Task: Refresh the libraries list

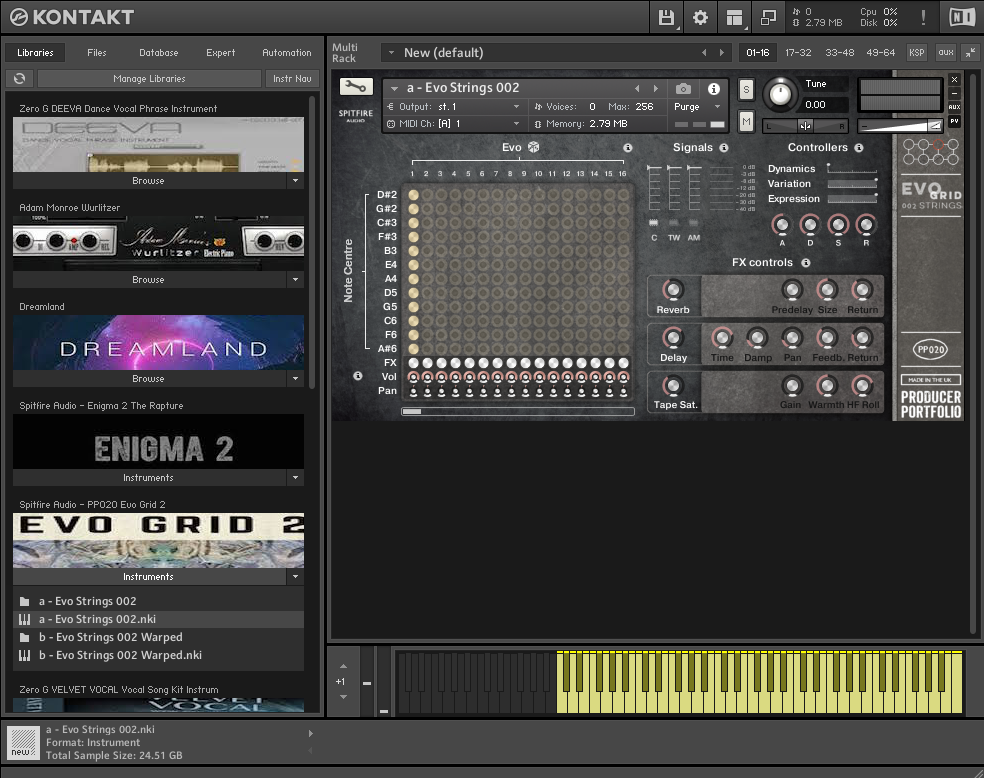Action: click(x=19, y=78)
